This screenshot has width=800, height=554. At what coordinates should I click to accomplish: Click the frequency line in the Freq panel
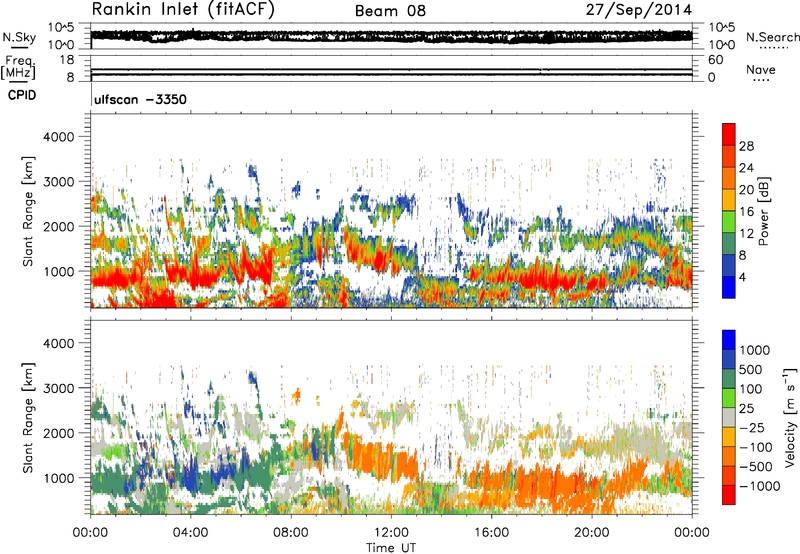click(x=391, y=69)
